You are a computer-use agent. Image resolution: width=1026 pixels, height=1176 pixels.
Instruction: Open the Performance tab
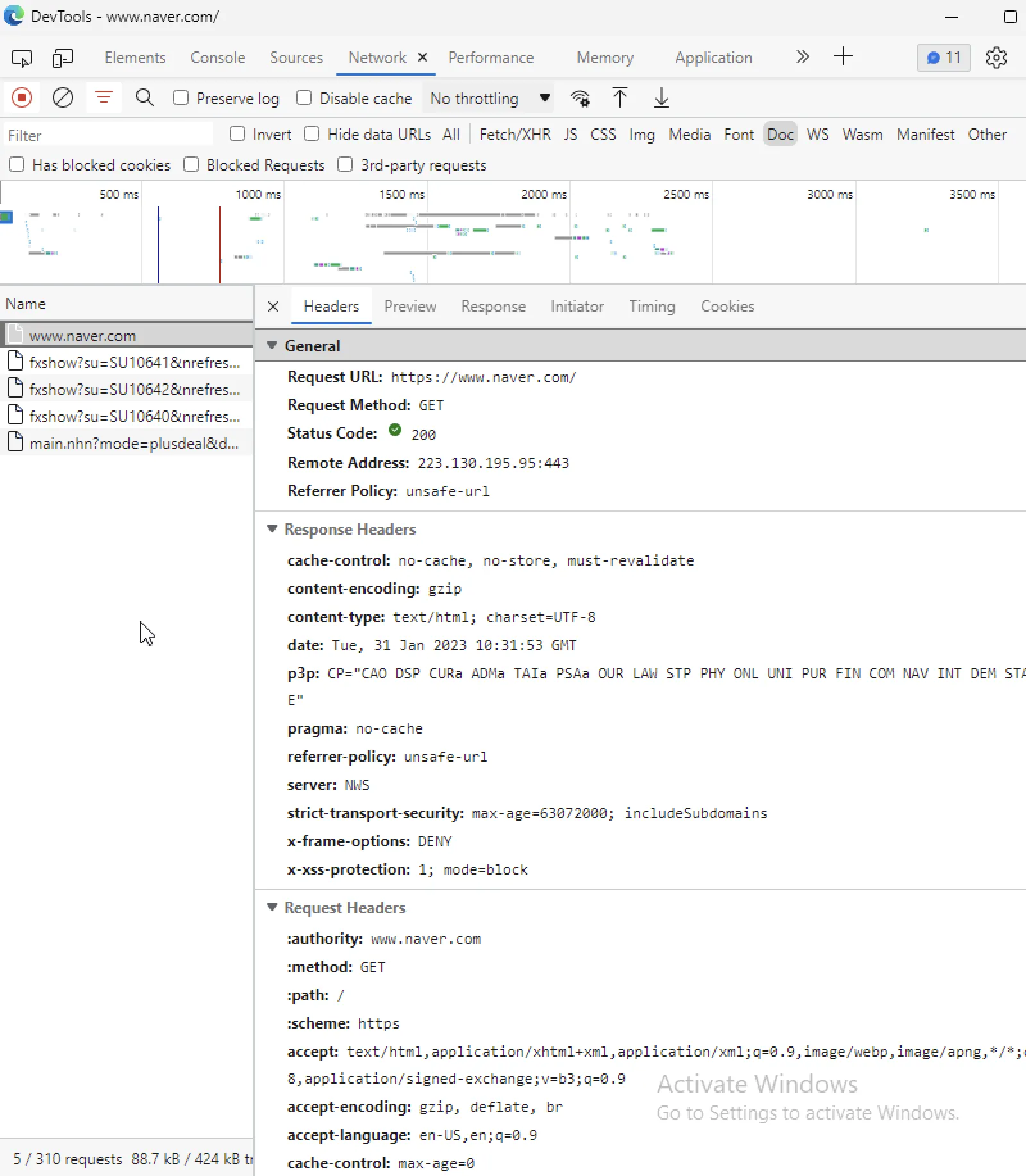[491, 58]
